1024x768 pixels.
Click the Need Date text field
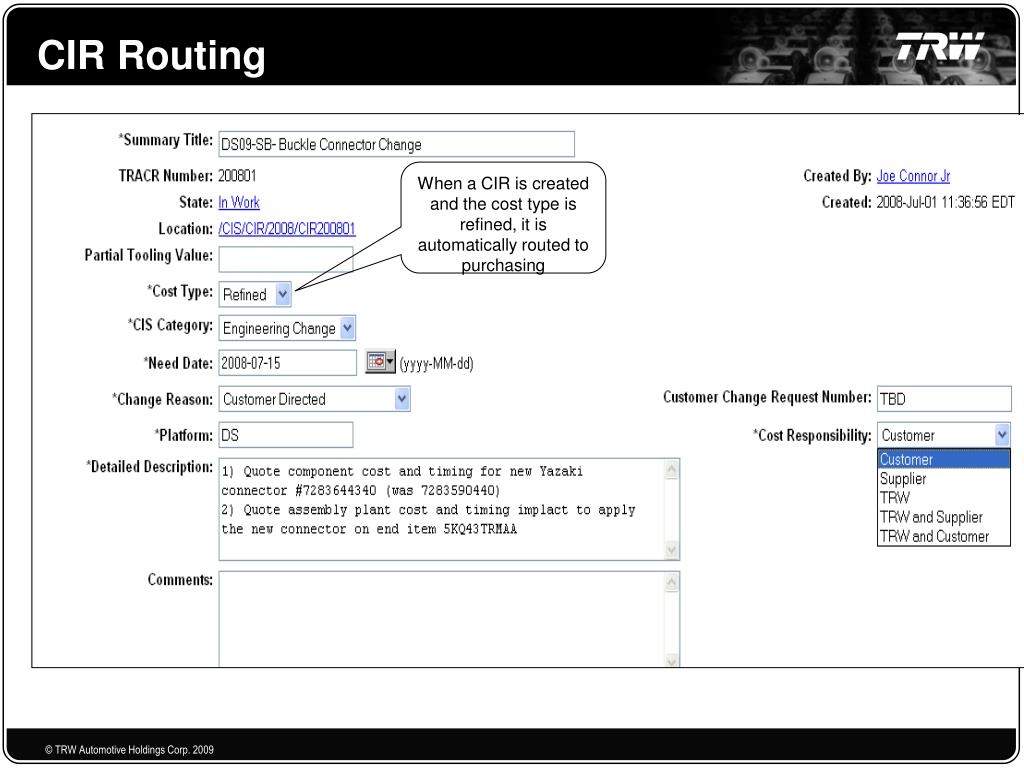(287, 363)
